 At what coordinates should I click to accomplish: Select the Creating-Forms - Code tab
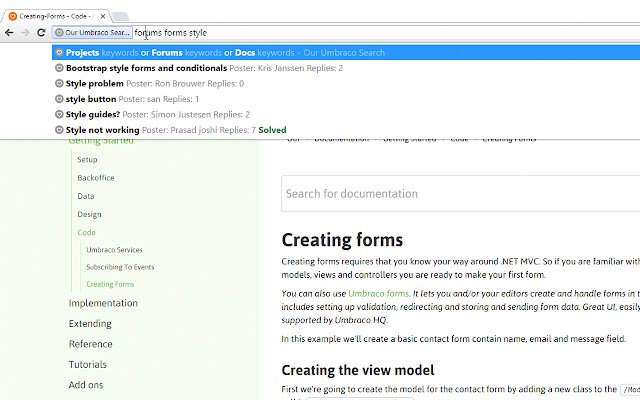click(x=56, y=16)
